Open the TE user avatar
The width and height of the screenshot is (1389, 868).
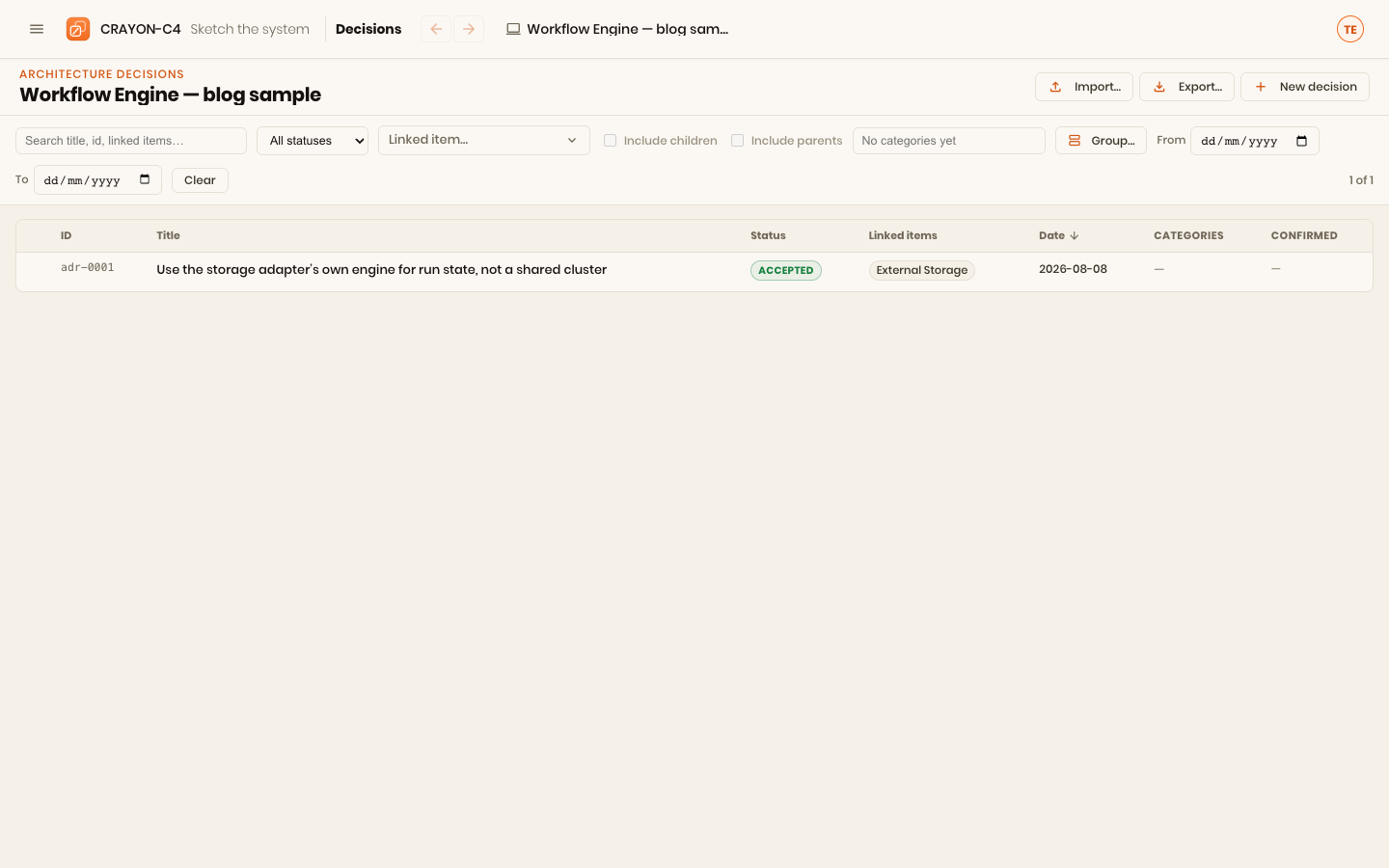pyautogui.click(x=1350, y=29)
